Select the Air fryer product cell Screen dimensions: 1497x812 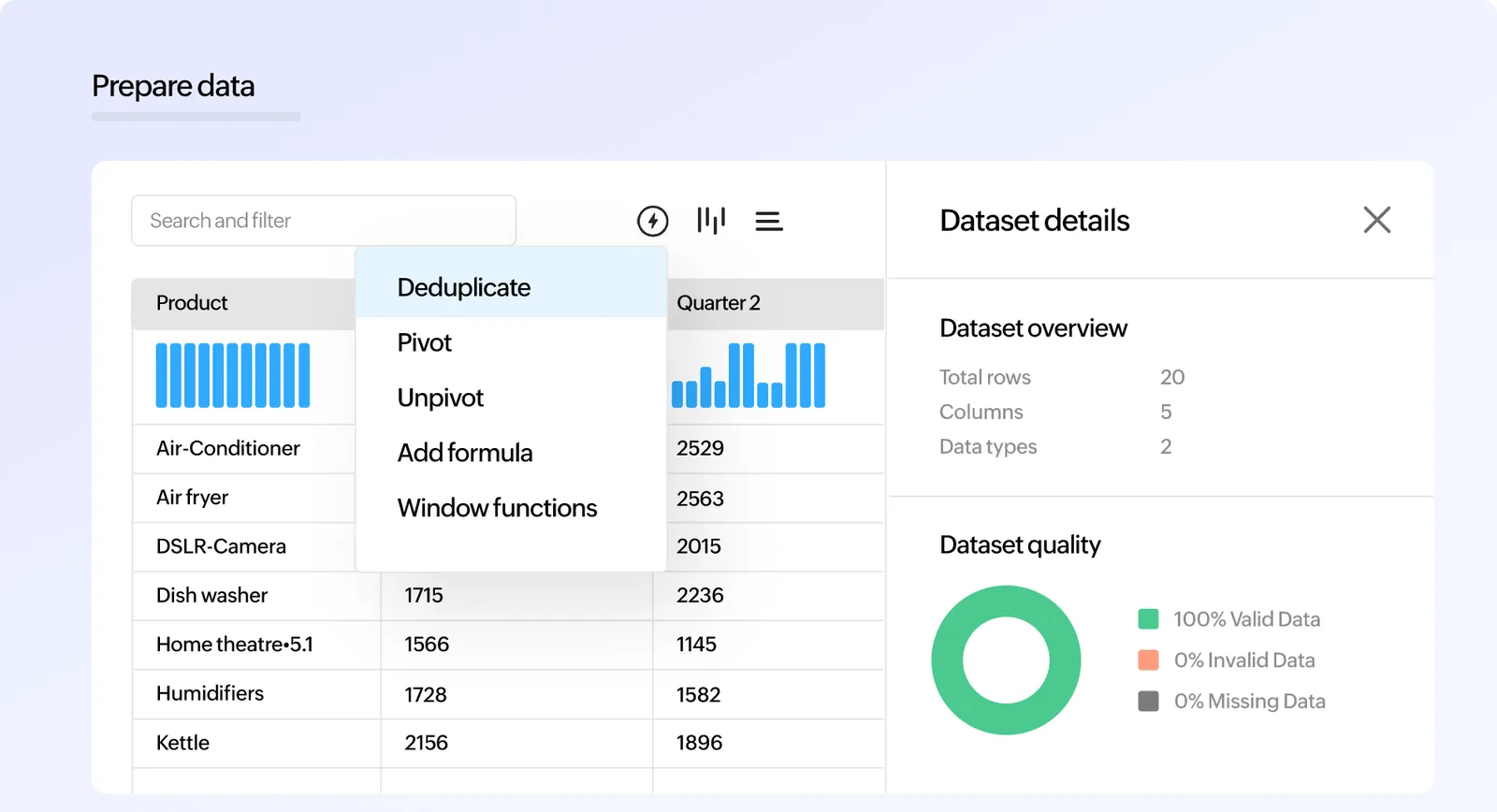(x=244, y=498)
